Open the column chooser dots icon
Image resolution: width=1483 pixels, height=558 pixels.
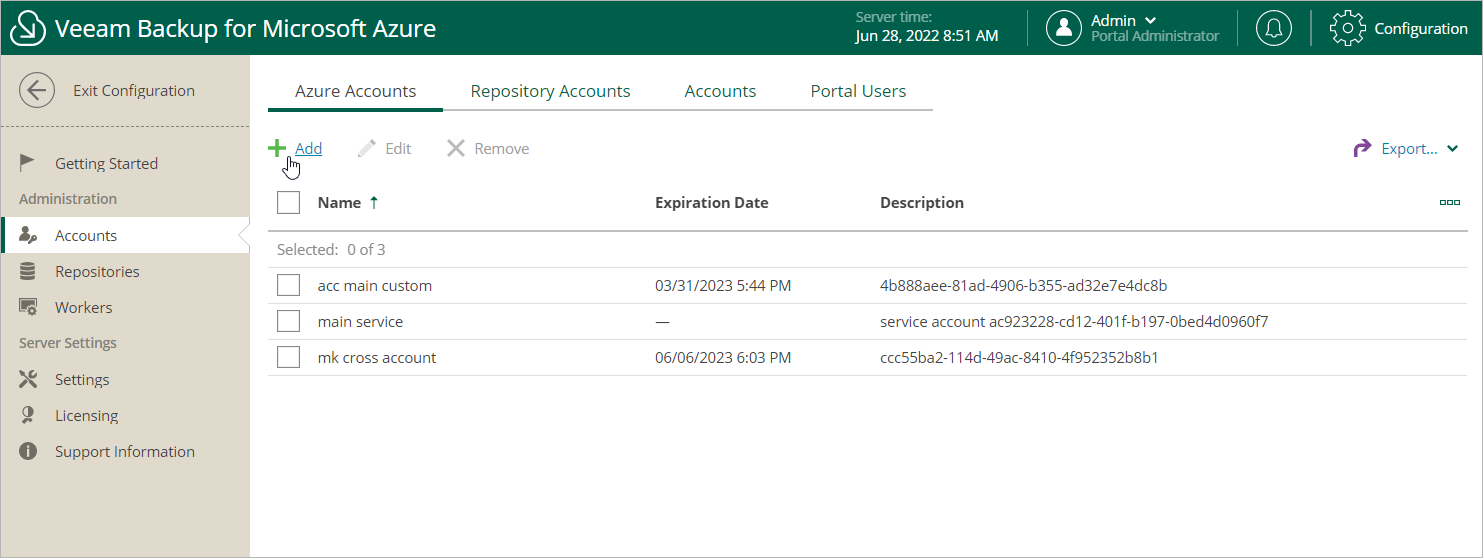pyautogui.click(x=1450, y=202)
